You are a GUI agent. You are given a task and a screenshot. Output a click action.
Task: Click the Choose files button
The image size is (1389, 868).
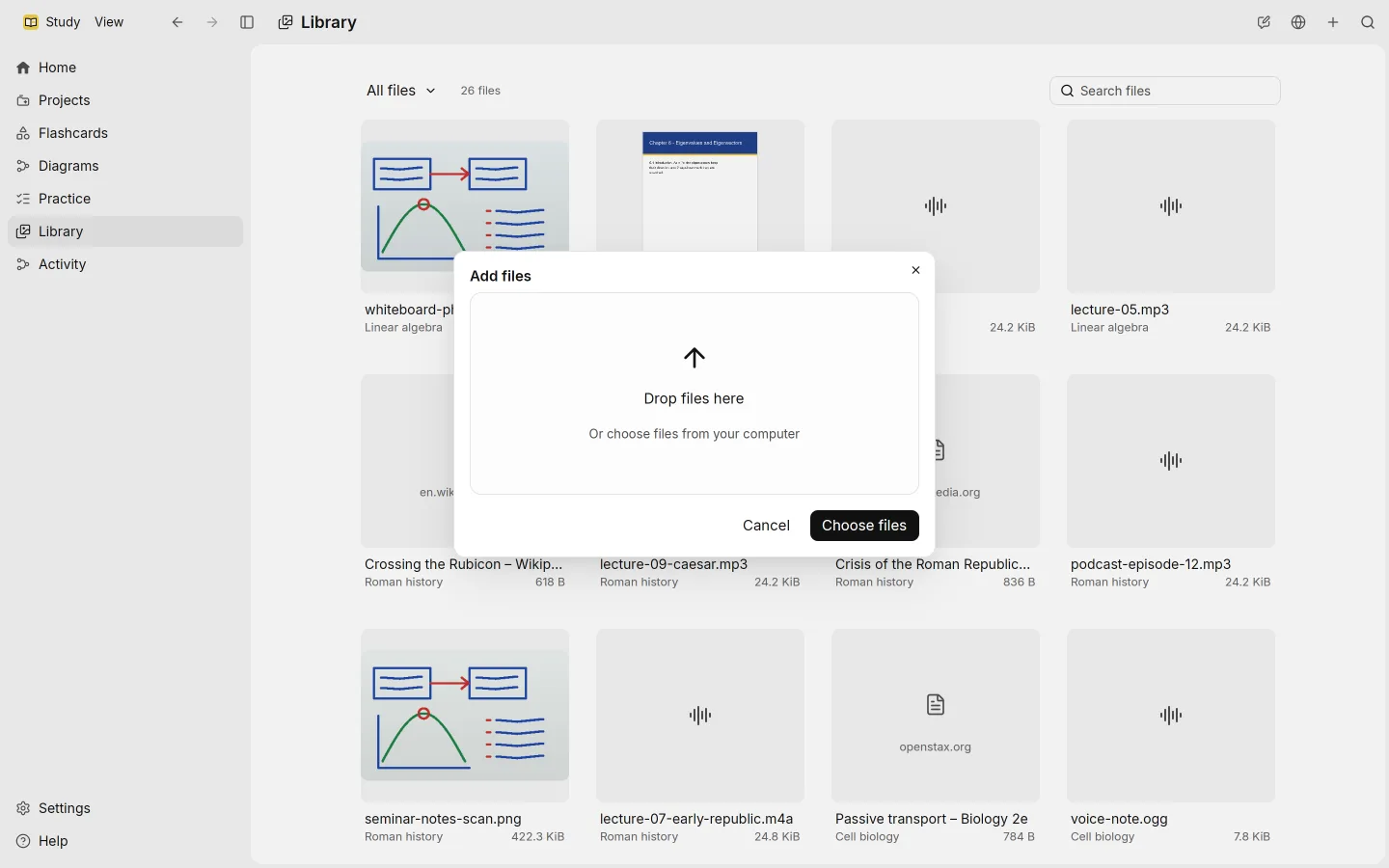tap(864, 526)
